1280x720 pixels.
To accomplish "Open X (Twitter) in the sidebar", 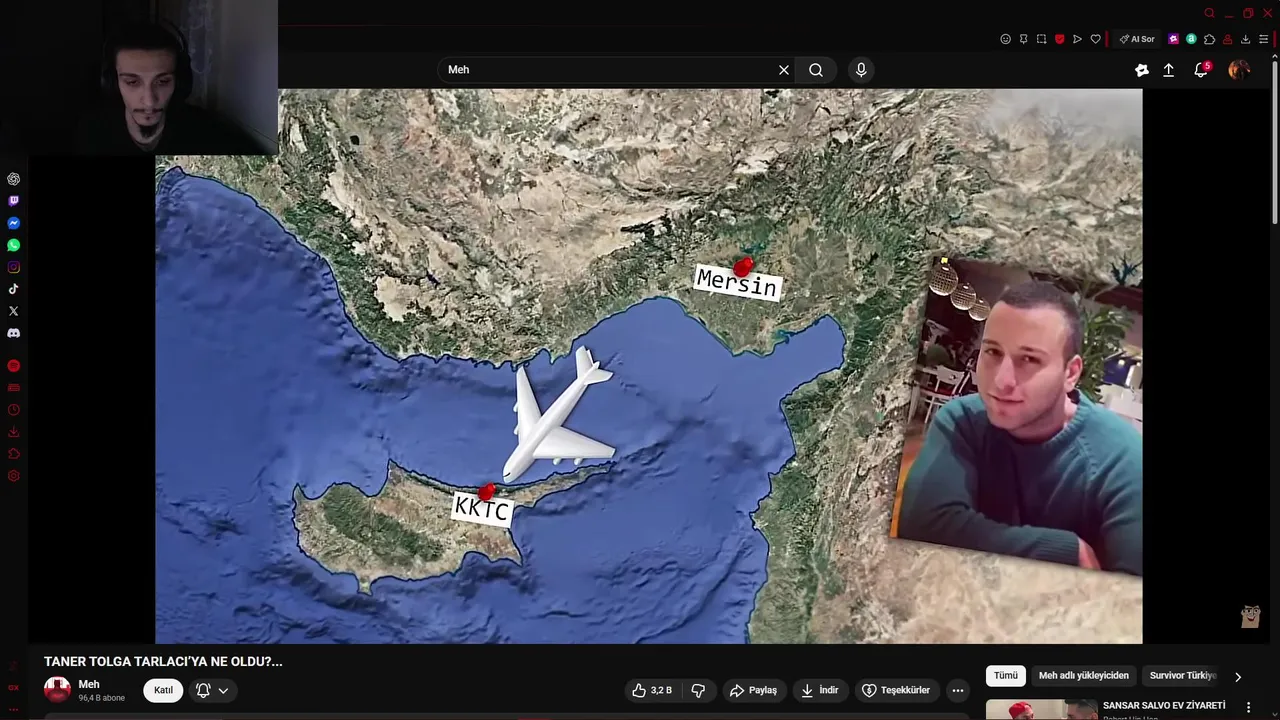I will pyautogui.click(x=13, y=311).
